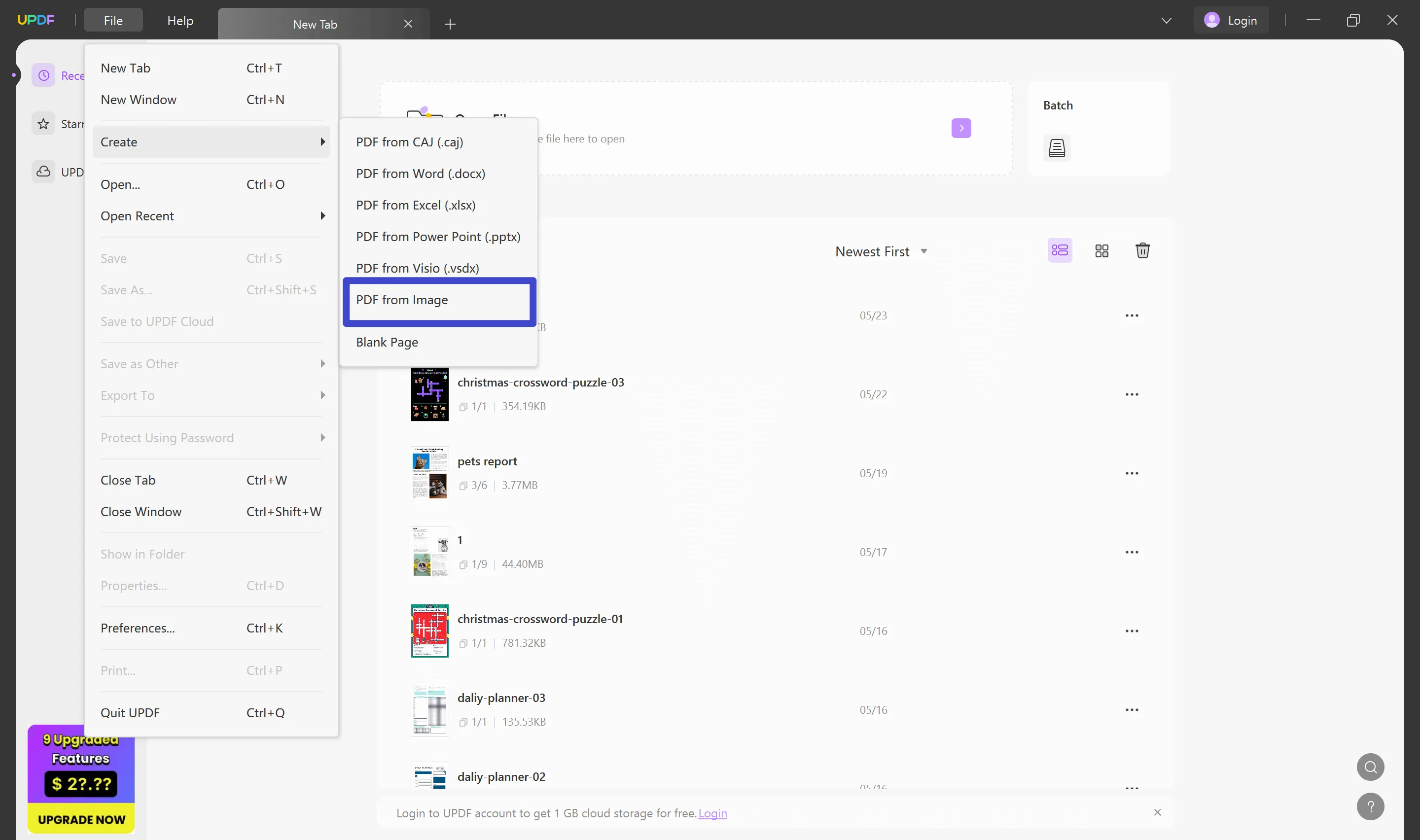Select the File menu tab
This screenshot has height=840, width=1420.
coord(113,19)
